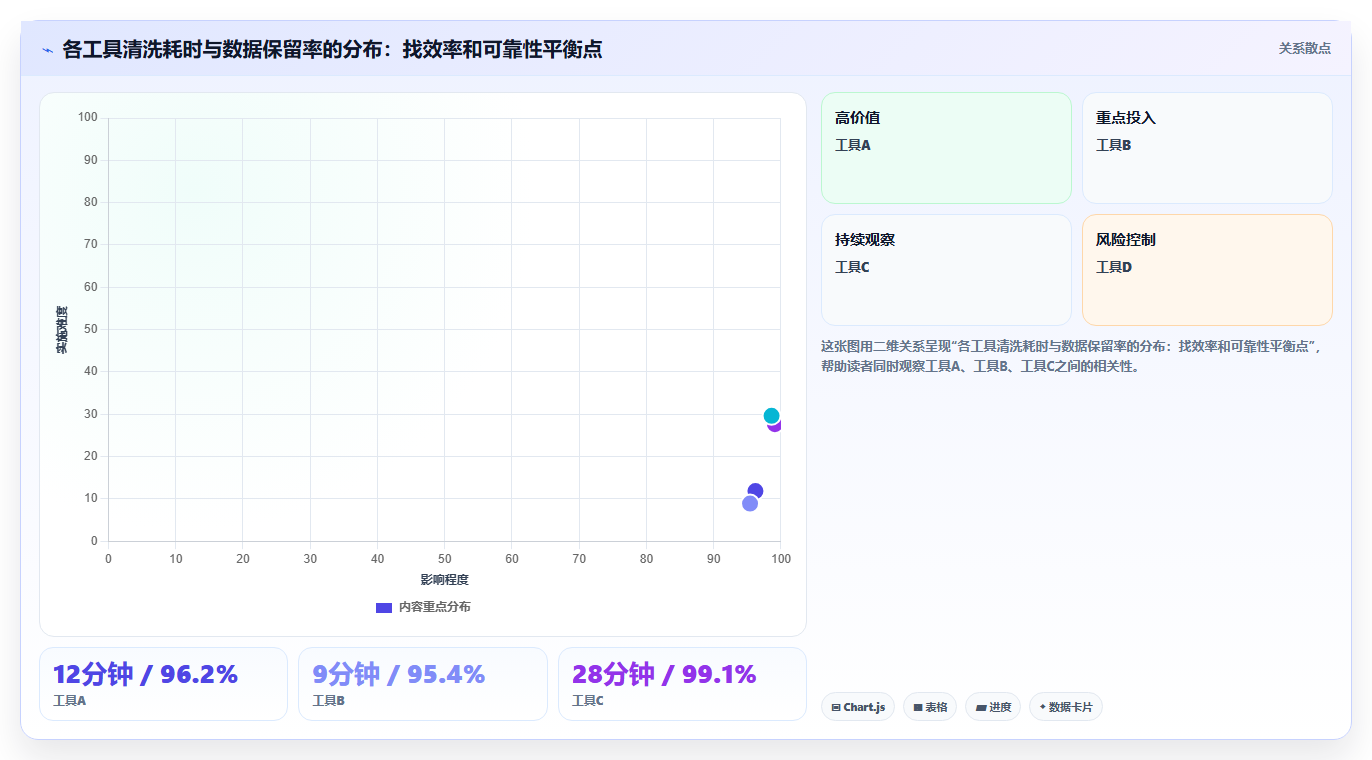Click the 工具B label under 9分钟
This screenshot has width=1372, height=760.
(329, 701)
